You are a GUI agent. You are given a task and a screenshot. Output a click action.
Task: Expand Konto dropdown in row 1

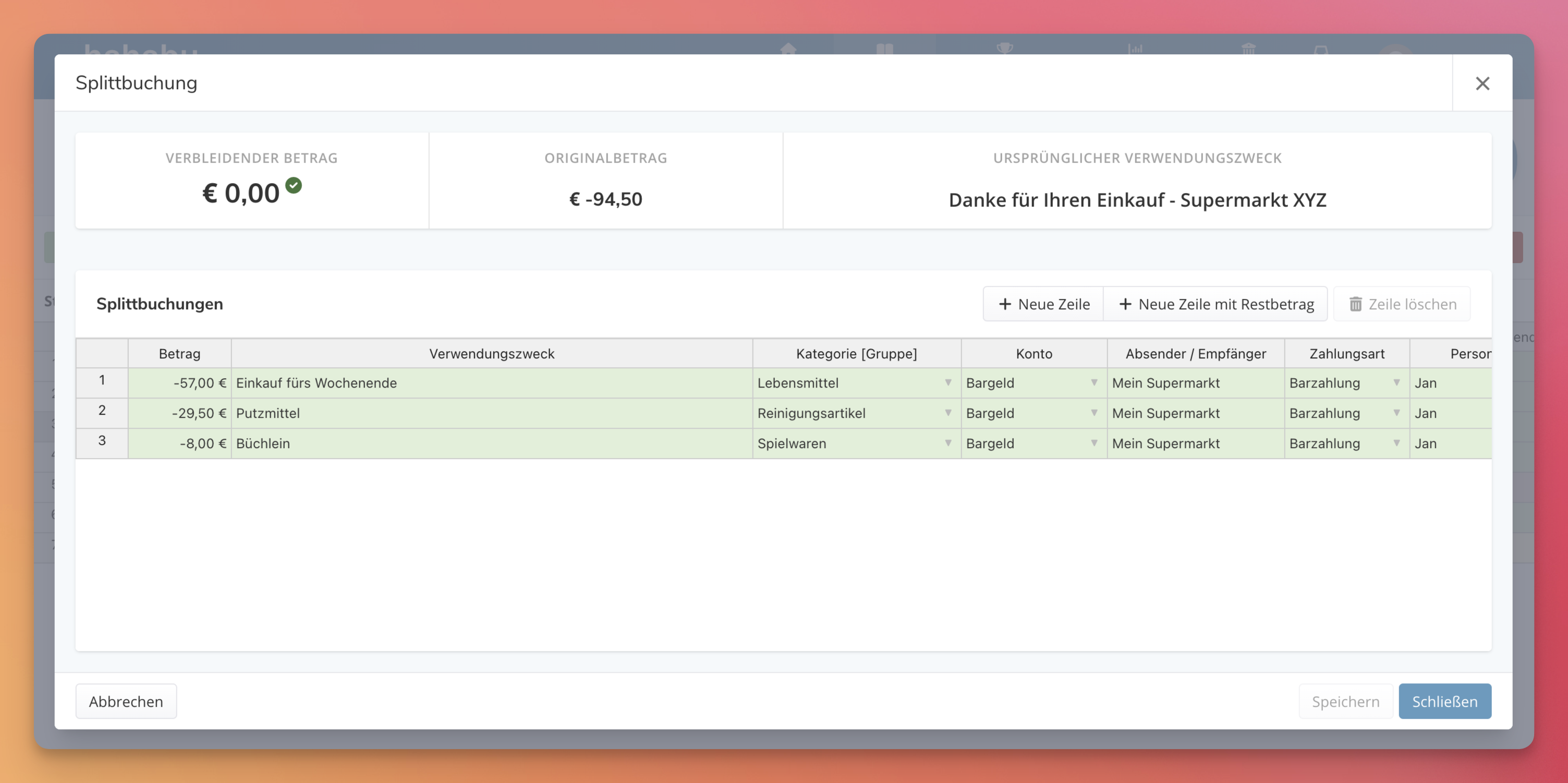click(x=1094, y=382)
